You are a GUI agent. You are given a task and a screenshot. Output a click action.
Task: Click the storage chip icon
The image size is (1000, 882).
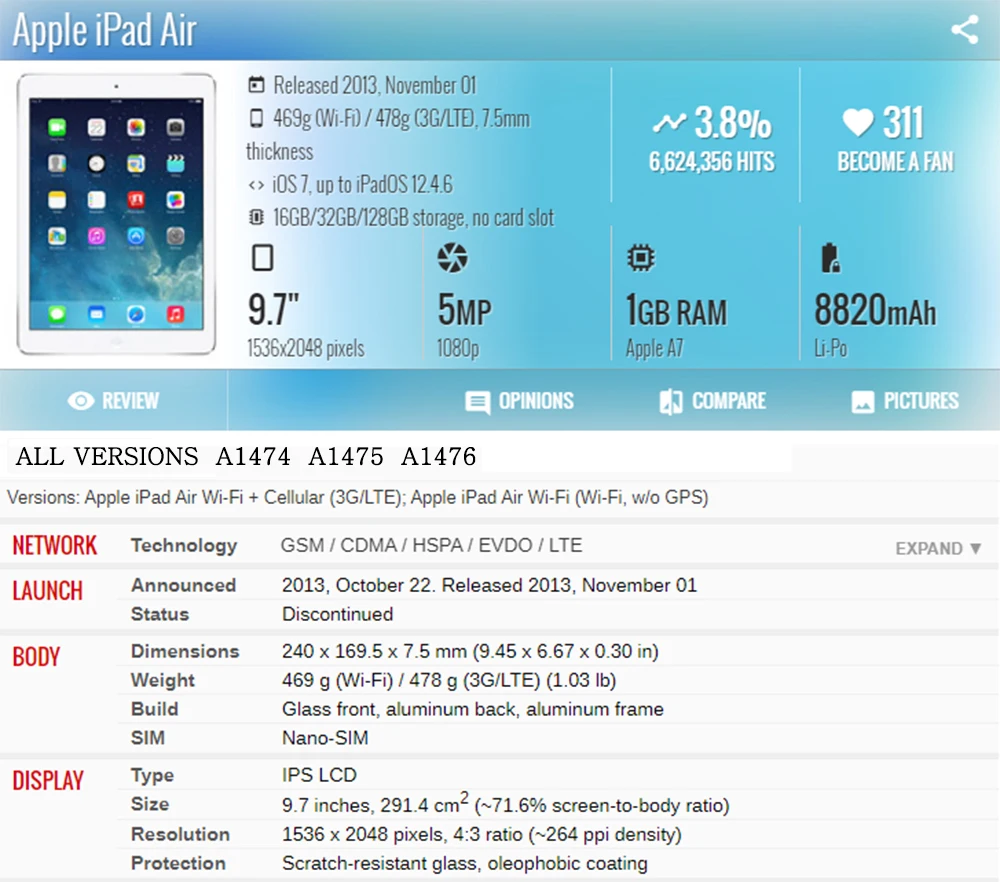tap(256, 217)
